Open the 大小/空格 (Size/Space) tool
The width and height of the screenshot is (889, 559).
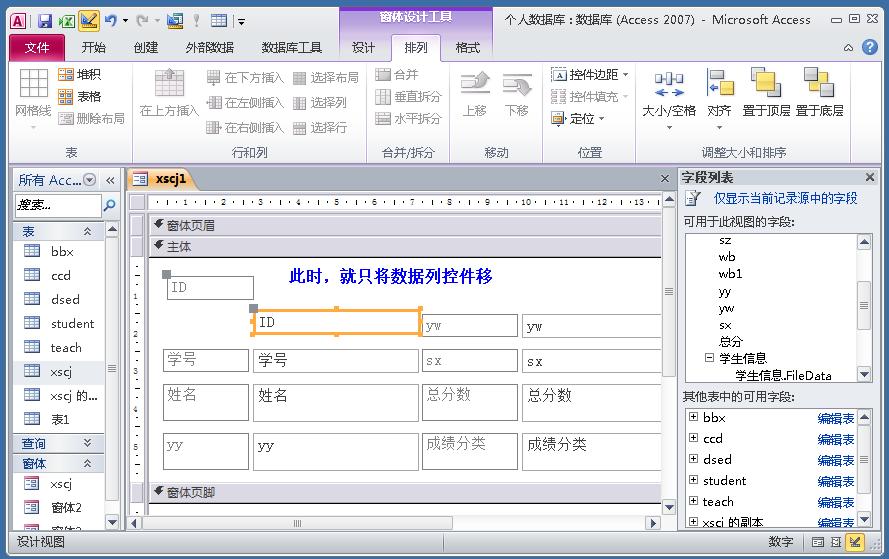coord(669,93)
